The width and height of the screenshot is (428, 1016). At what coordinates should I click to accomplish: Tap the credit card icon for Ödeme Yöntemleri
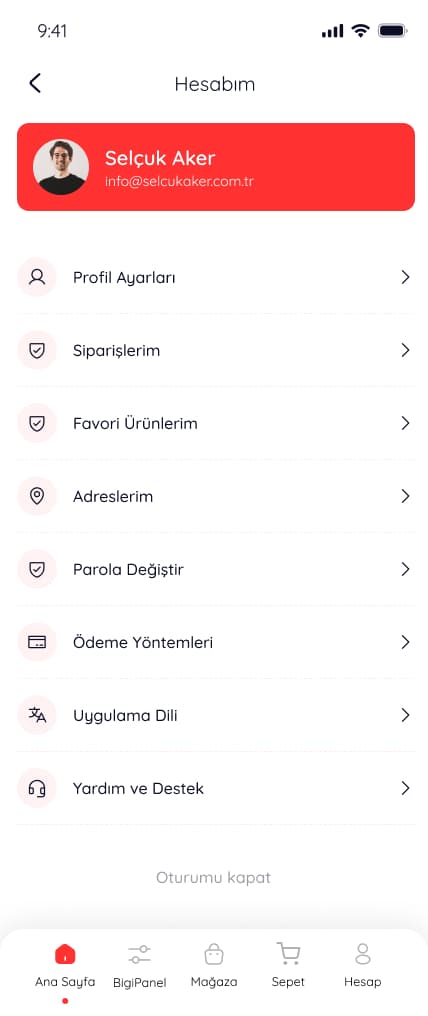(x=37, y=642)
